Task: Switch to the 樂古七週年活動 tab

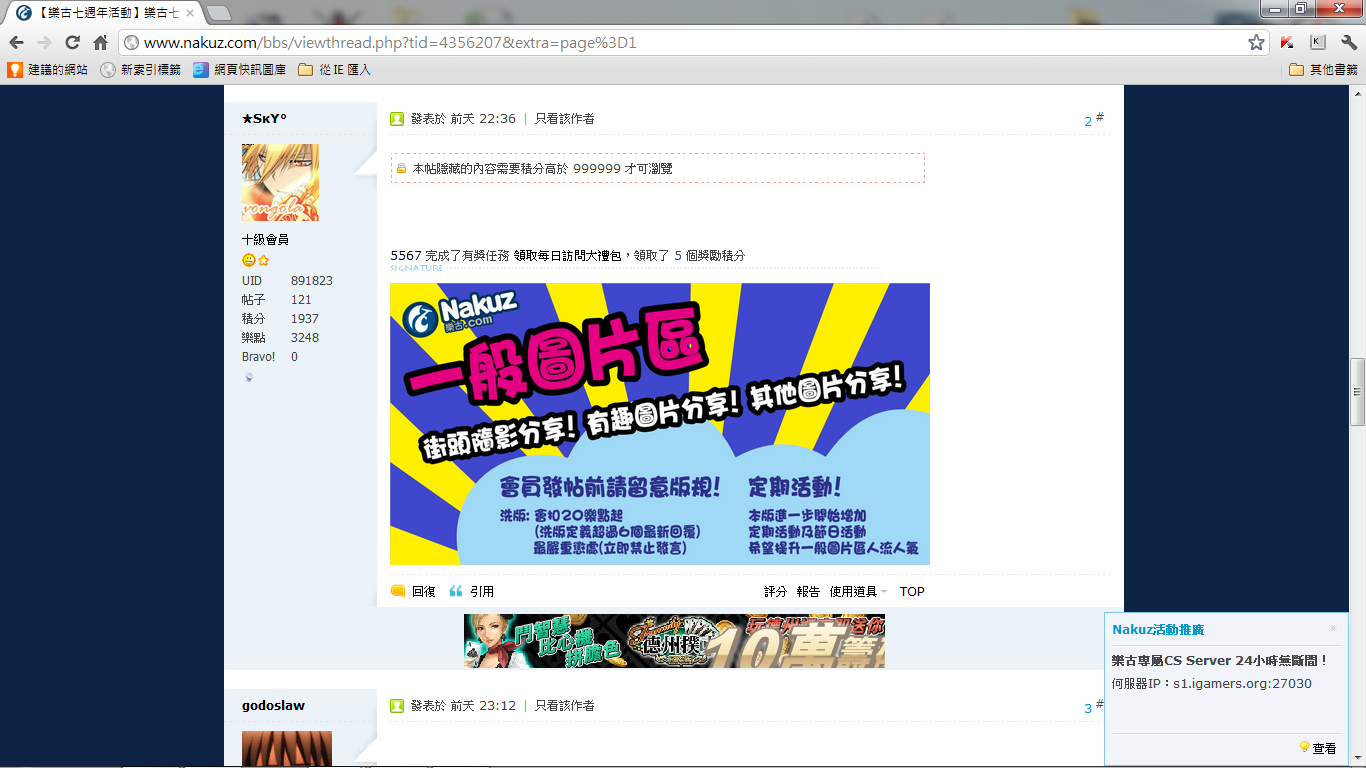Action: click(x=100, y=13)
